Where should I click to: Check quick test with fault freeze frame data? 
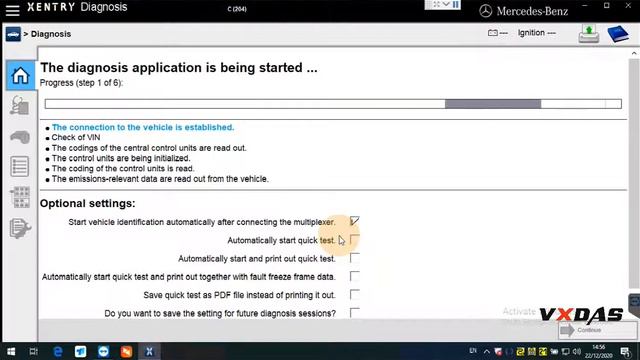pos(355,276)
